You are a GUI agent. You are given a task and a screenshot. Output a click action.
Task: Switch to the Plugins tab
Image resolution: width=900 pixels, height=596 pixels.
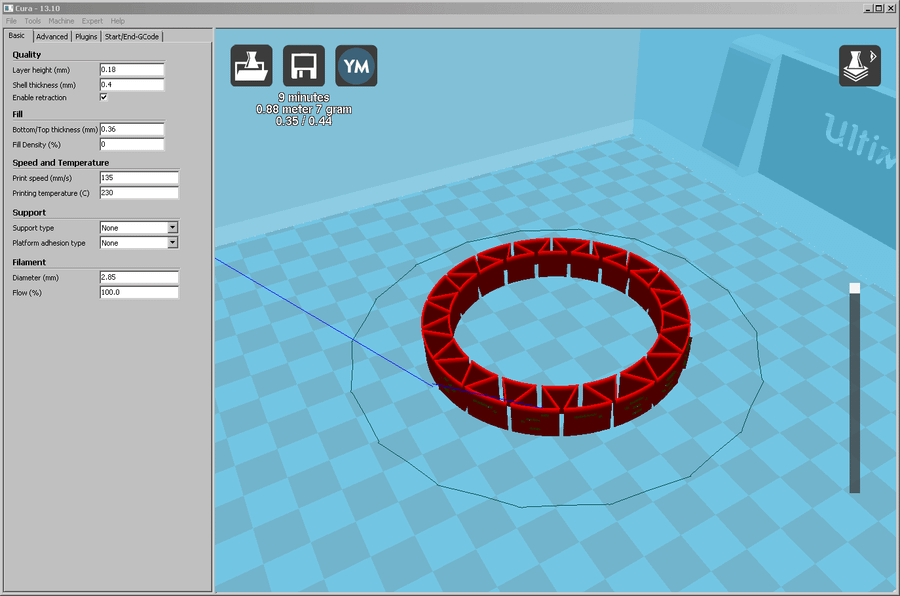click(x=85, y=36)
